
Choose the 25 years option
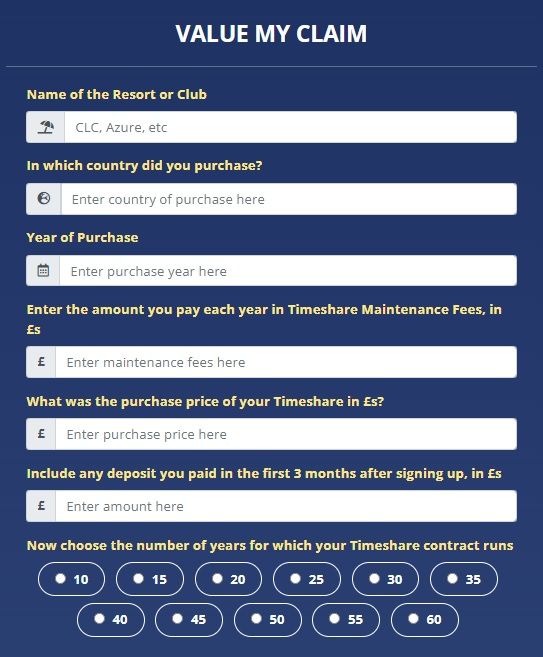pyautogui.click(x=307, y=579)
